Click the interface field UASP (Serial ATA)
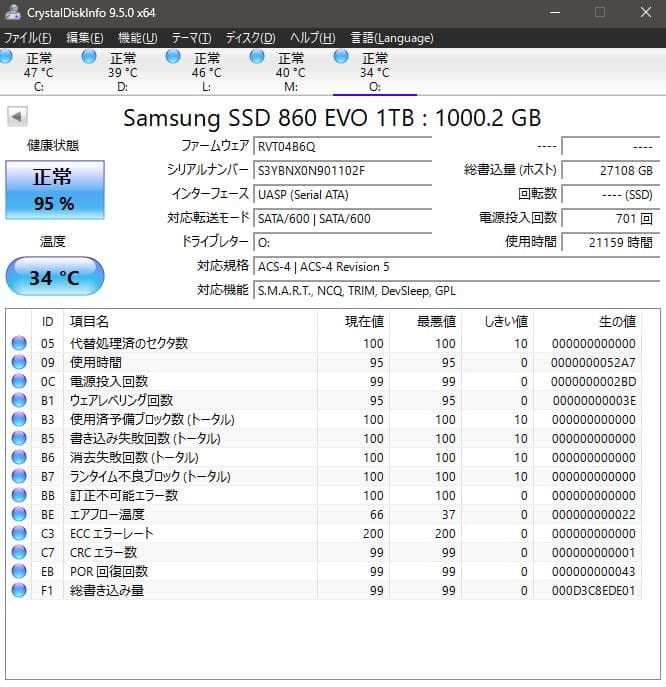666x687 pixels. pos(343,195)
